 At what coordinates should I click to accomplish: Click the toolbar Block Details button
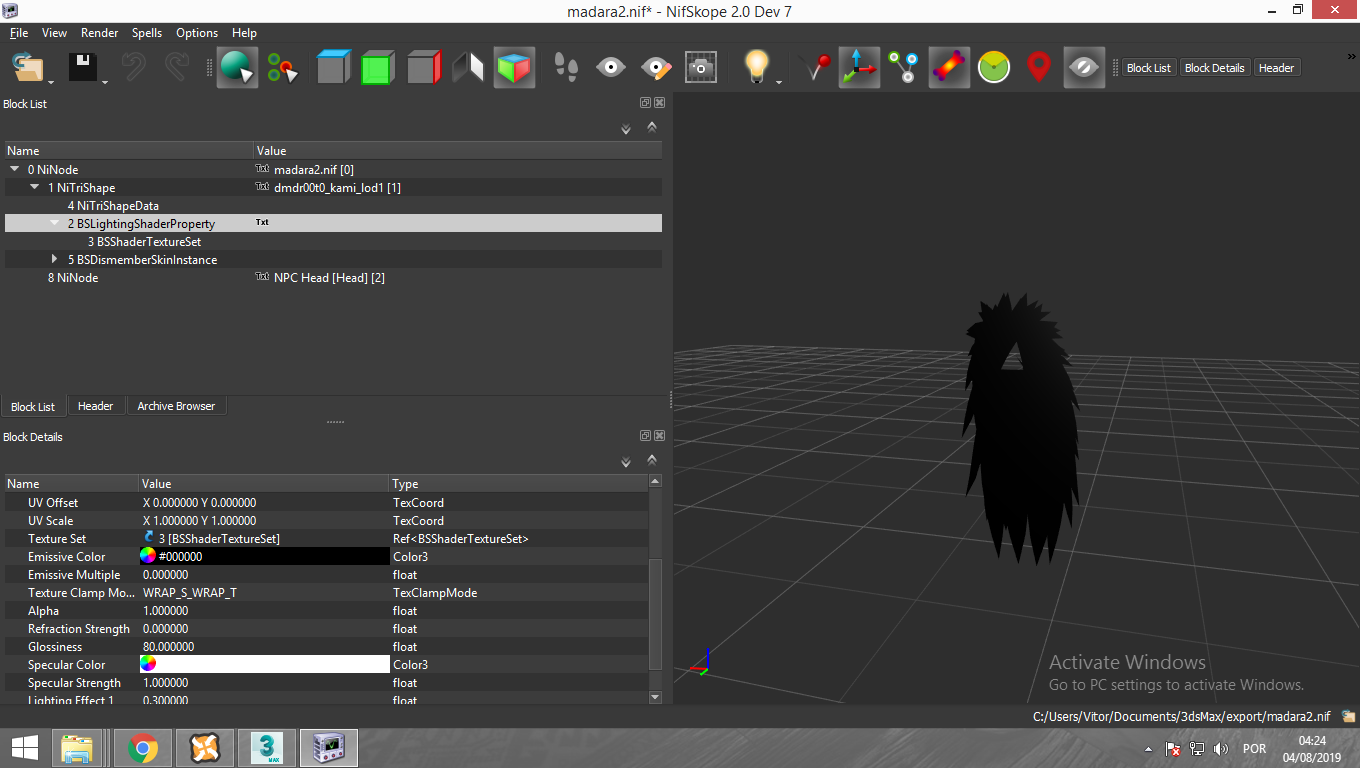pos(1214,68)
